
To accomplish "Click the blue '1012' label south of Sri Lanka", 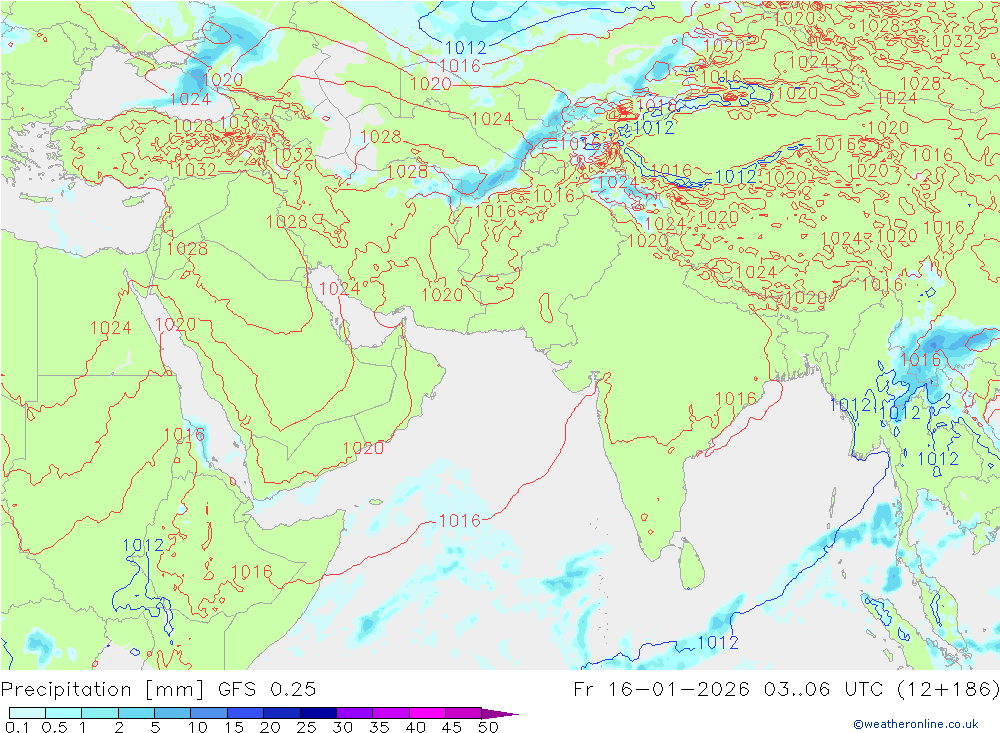I will coord(717,642).
